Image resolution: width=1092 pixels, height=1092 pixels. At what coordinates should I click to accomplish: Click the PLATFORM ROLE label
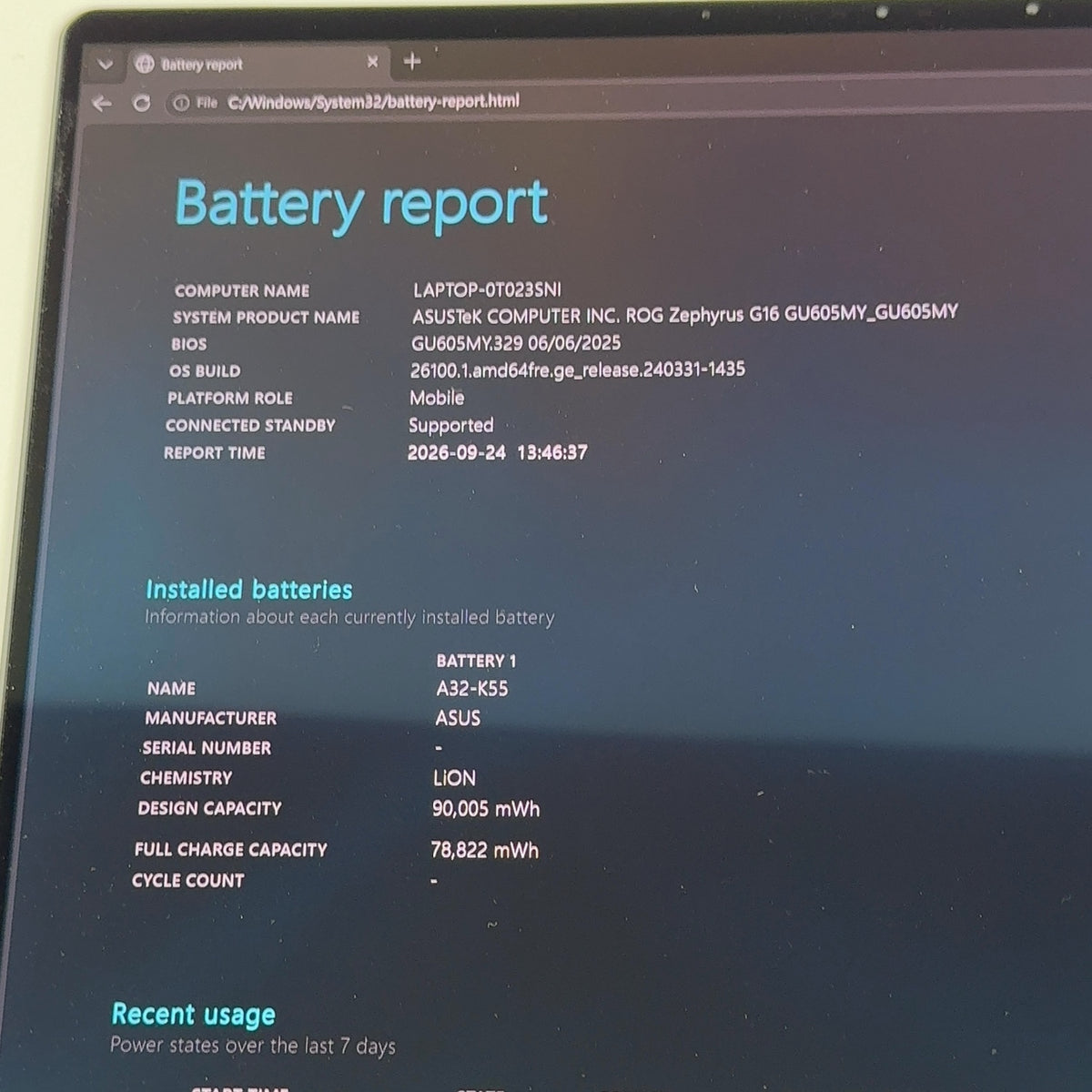coord(230,399)
